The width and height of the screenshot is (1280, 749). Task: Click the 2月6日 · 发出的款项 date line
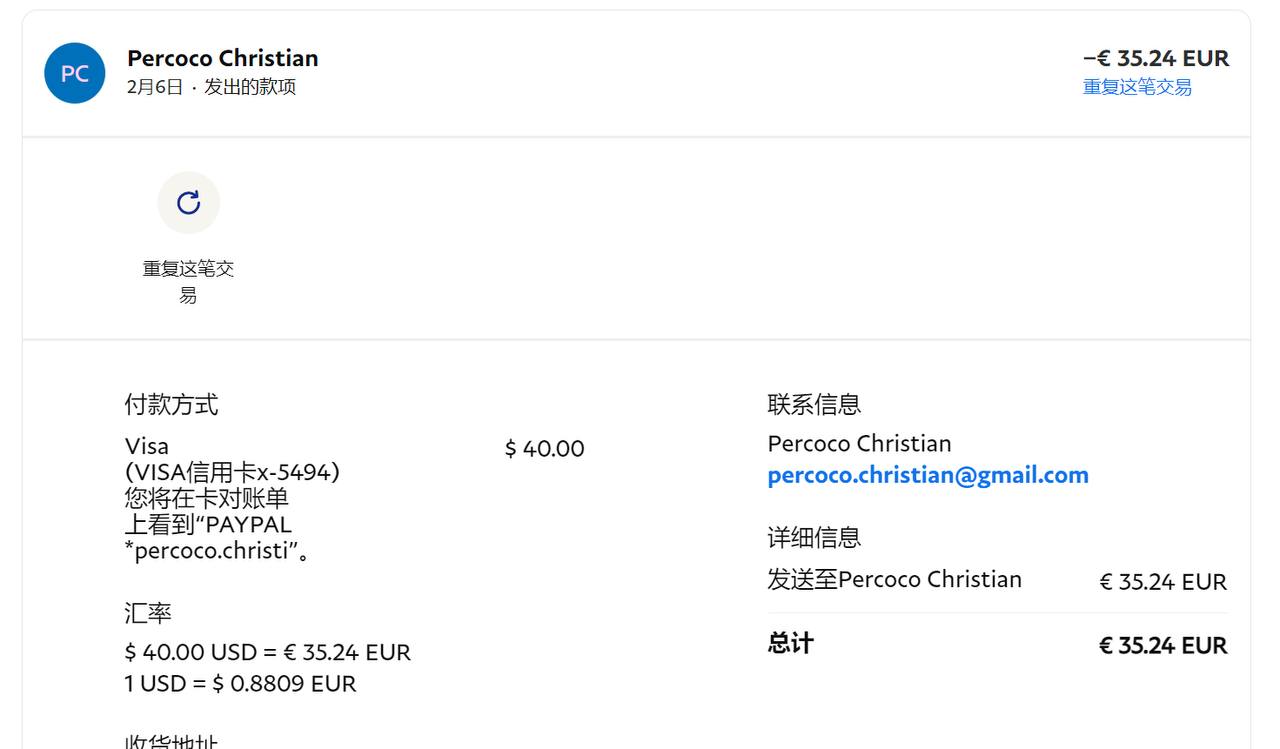coord(212,87)
